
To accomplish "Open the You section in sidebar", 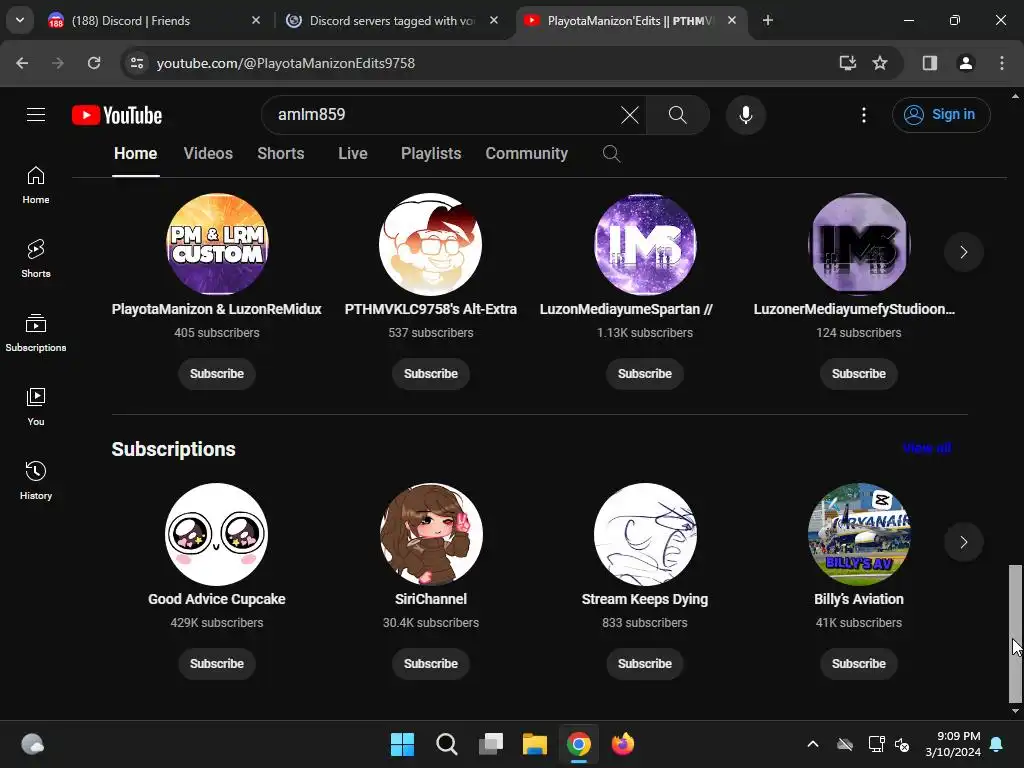I will tap(36, 406).
